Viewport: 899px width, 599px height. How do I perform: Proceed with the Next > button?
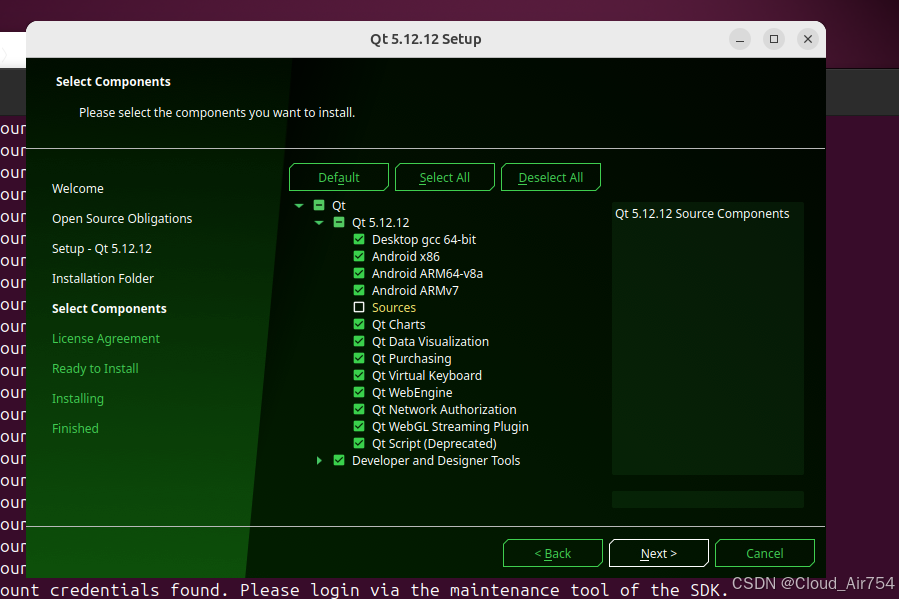[x=659, y=553]
